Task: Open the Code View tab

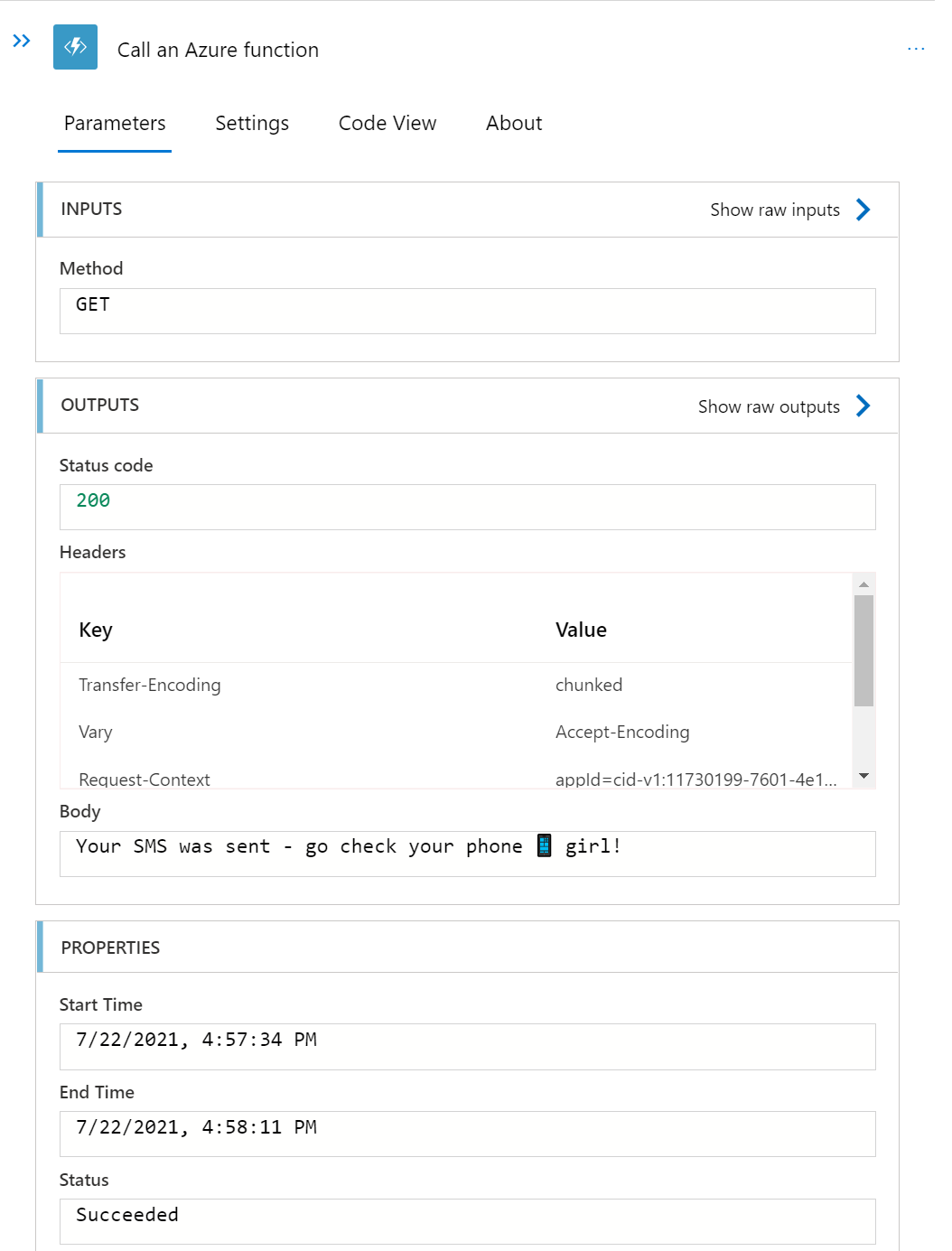Action: pos(387,123)
